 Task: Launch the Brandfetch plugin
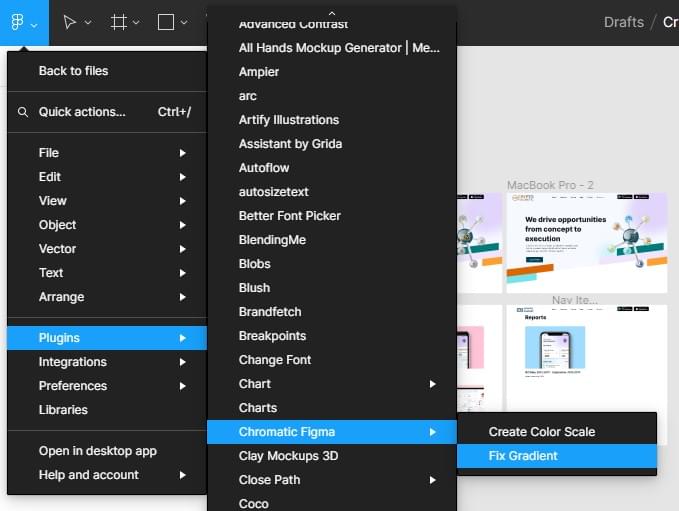(270, 312)
